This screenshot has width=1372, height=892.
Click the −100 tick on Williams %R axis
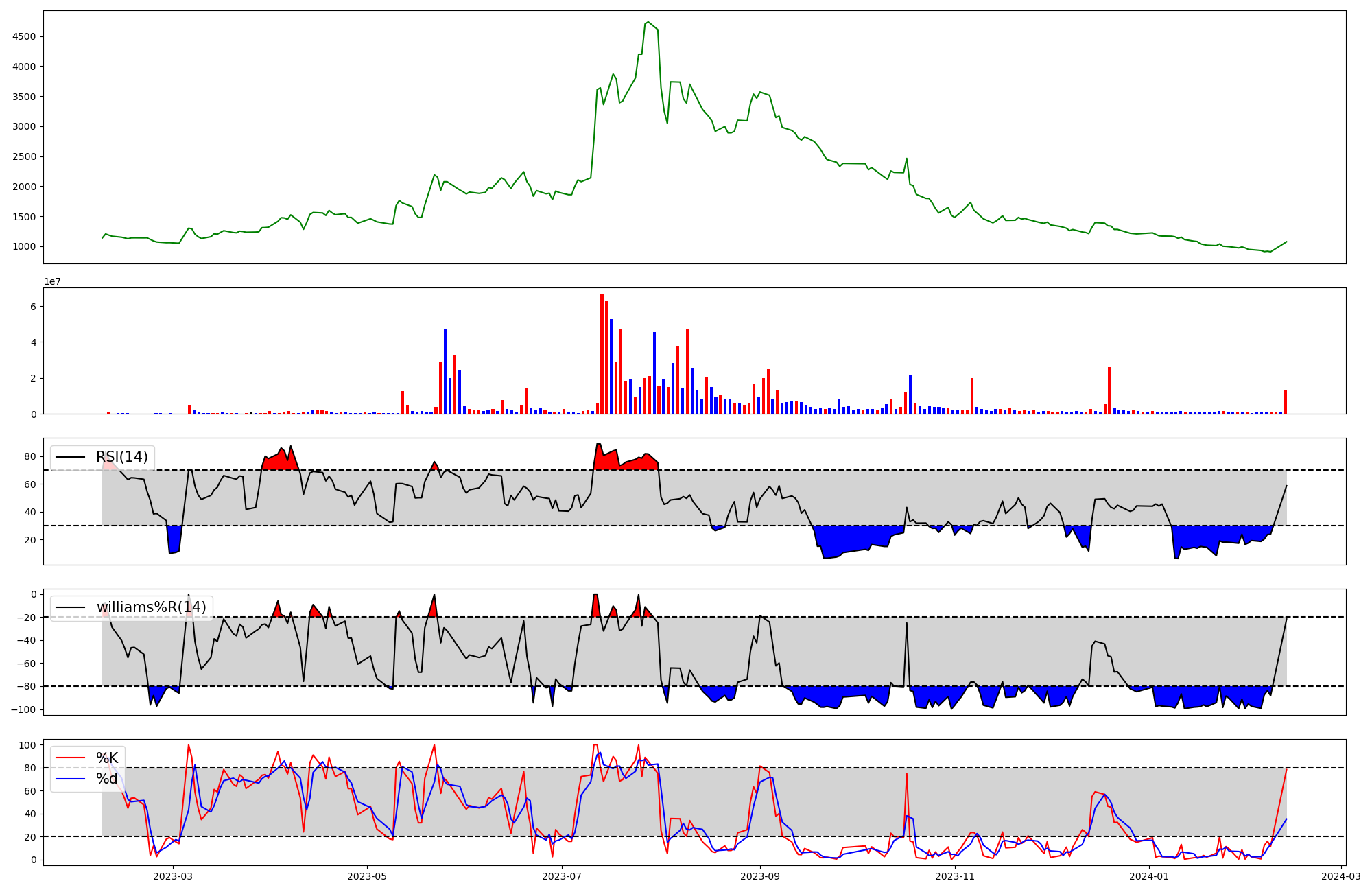(24, 709)
